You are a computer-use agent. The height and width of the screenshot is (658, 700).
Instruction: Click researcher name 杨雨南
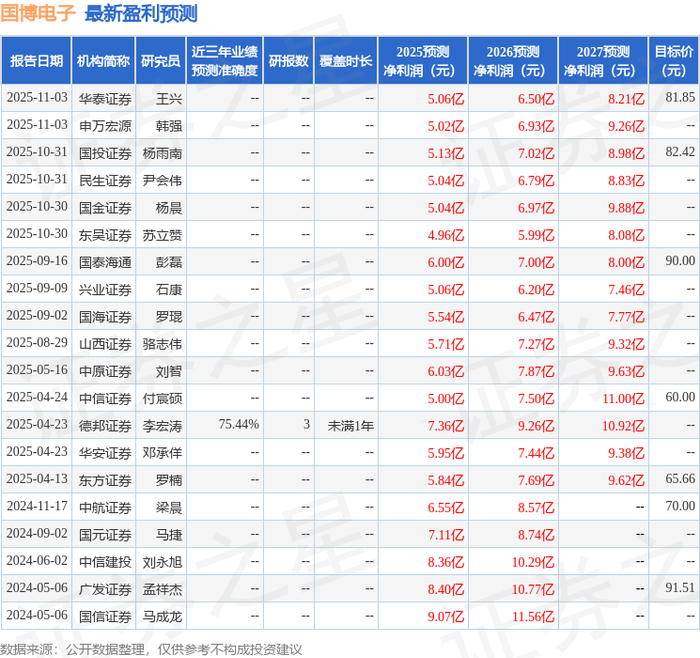162,153
